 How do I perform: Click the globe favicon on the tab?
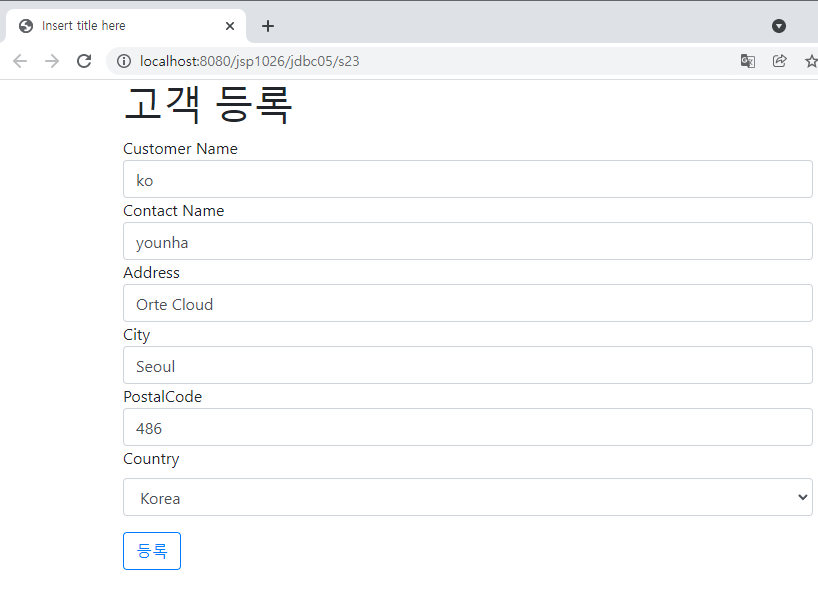26,26
